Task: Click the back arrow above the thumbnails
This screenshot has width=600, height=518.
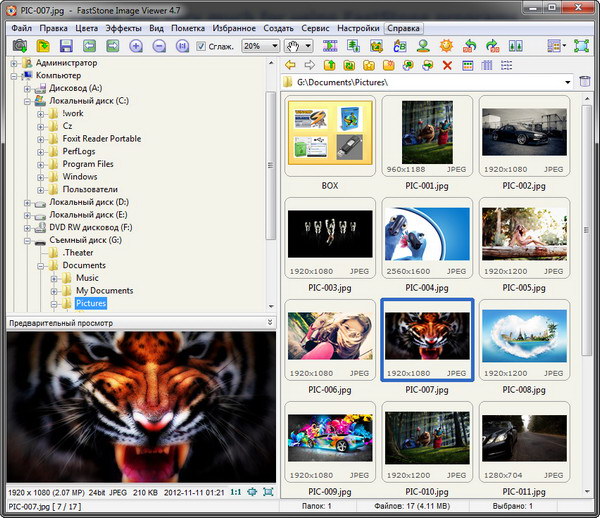Action: pos(289,65)
